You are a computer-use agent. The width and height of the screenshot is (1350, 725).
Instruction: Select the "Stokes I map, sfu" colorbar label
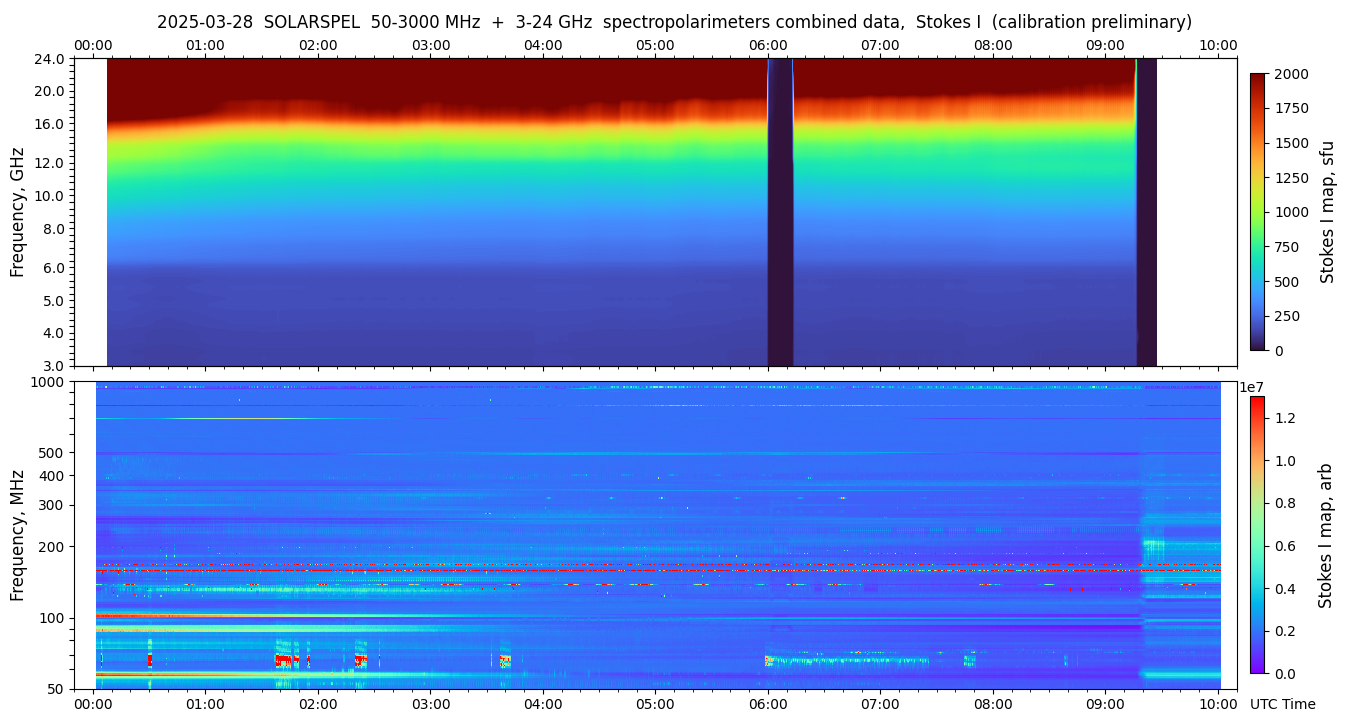point(1327,212)
